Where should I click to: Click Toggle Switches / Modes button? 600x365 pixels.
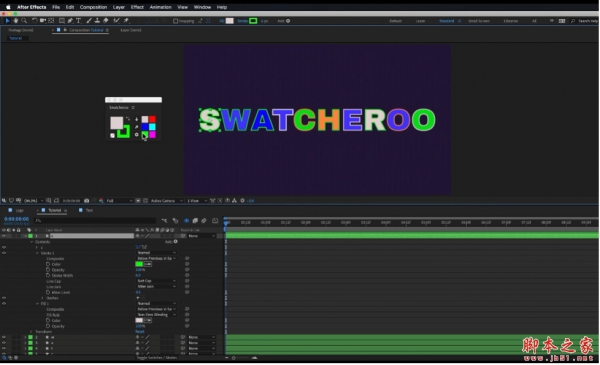click(x=157, y=358)
